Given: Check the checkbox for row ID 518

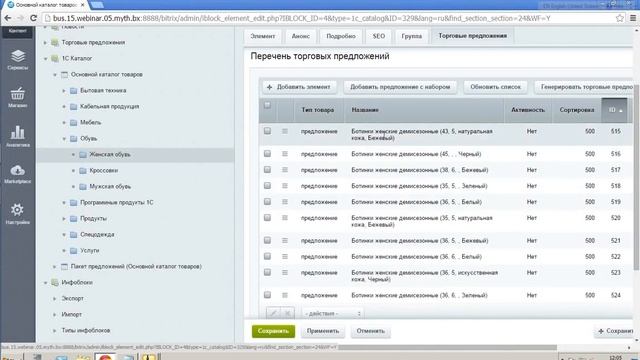Looking at the screenshot, I should (x=267, y=185).
